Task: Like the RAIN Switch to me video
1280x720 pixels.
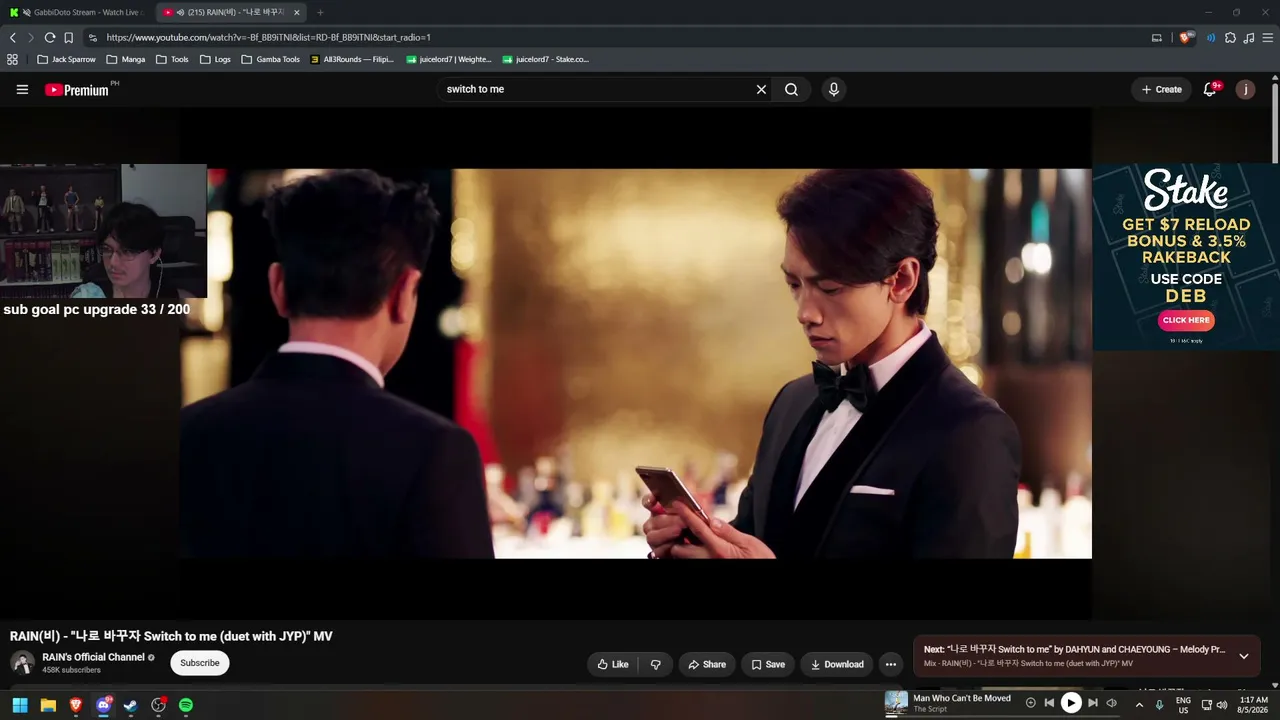Action: (613, 664)
